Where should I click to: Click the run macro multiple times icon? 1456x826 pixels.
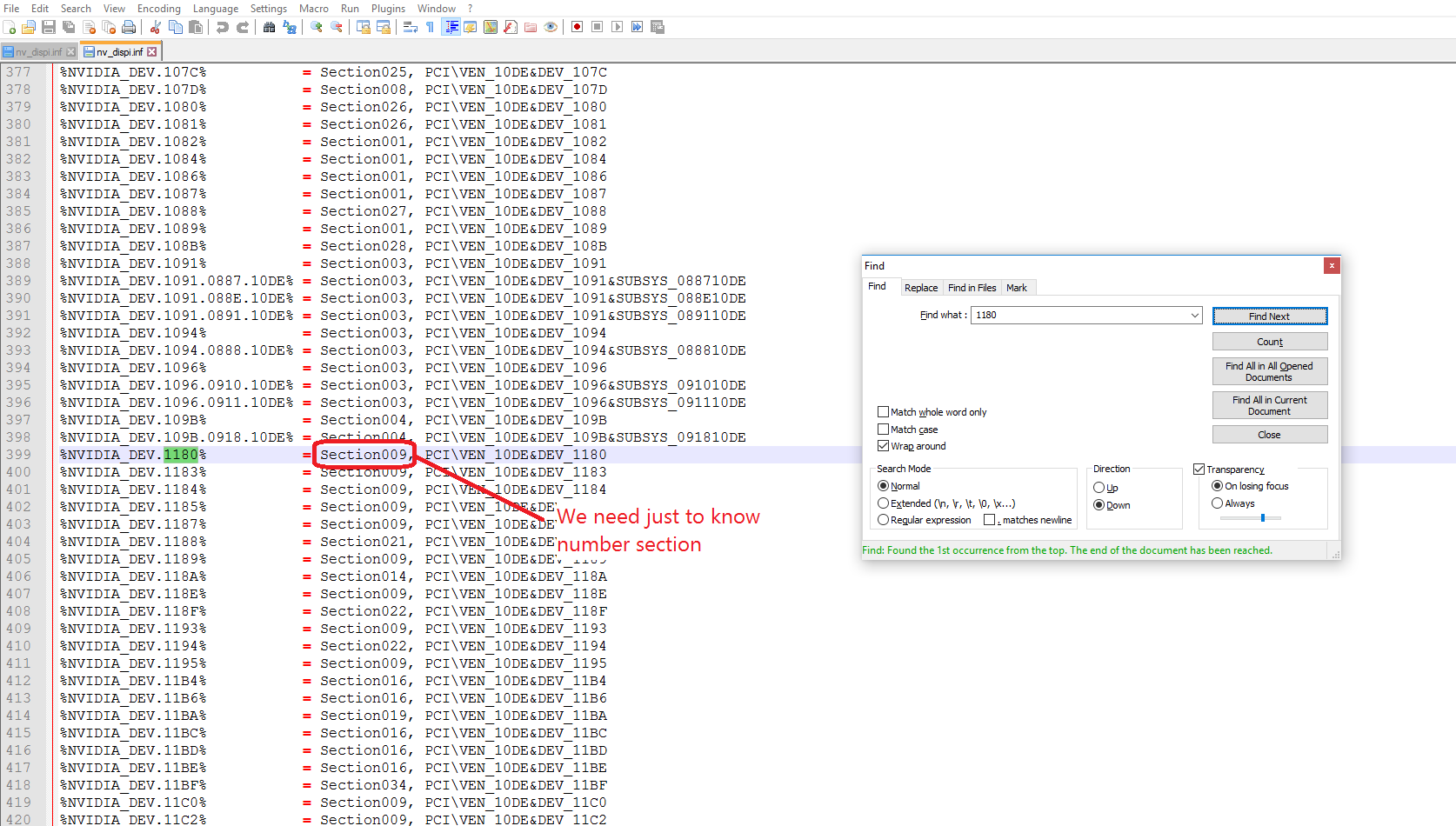coord(637,27)
